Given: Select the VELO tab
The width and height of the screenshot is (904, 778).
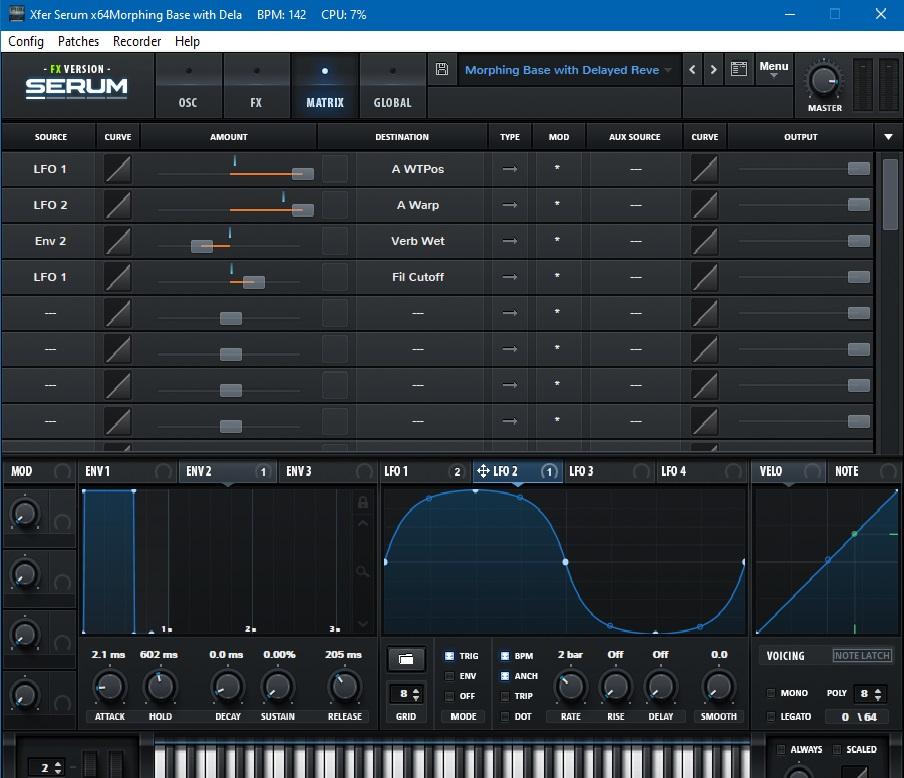Looking at the screenshot, I should coord(789,471).
